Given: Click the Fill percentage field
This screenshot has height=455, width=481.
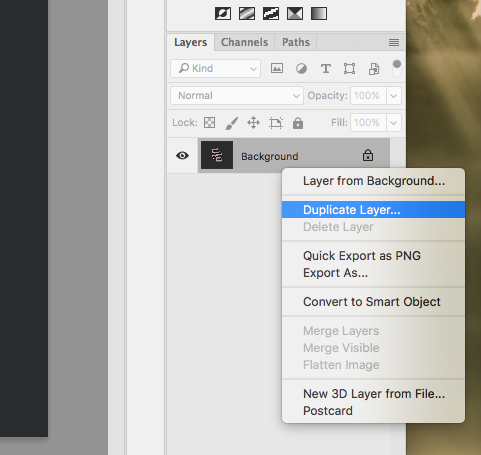Looking at the screenshot, I should pos(368,123).
